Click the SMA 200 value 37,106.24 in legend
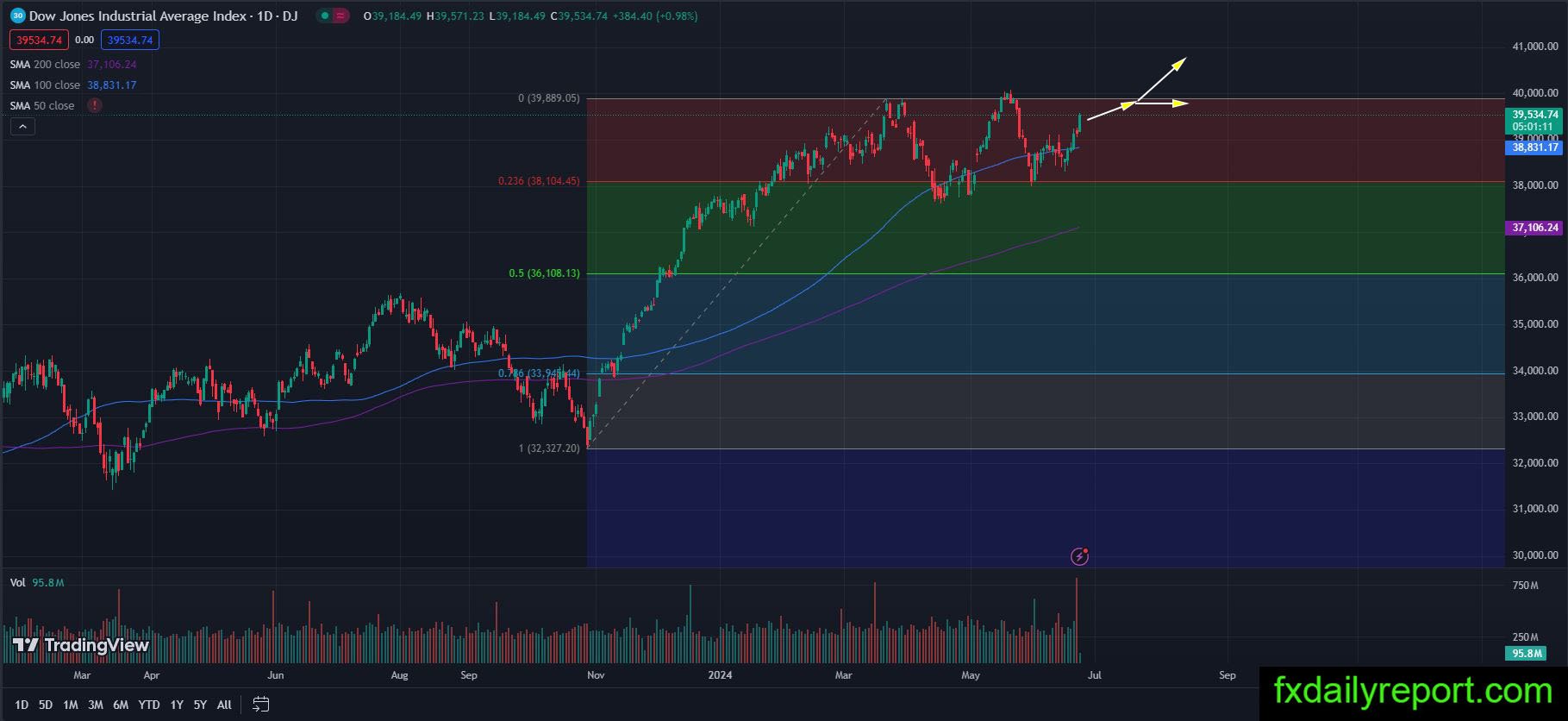Screen dimensions: 1568x721 pos(112,64)
